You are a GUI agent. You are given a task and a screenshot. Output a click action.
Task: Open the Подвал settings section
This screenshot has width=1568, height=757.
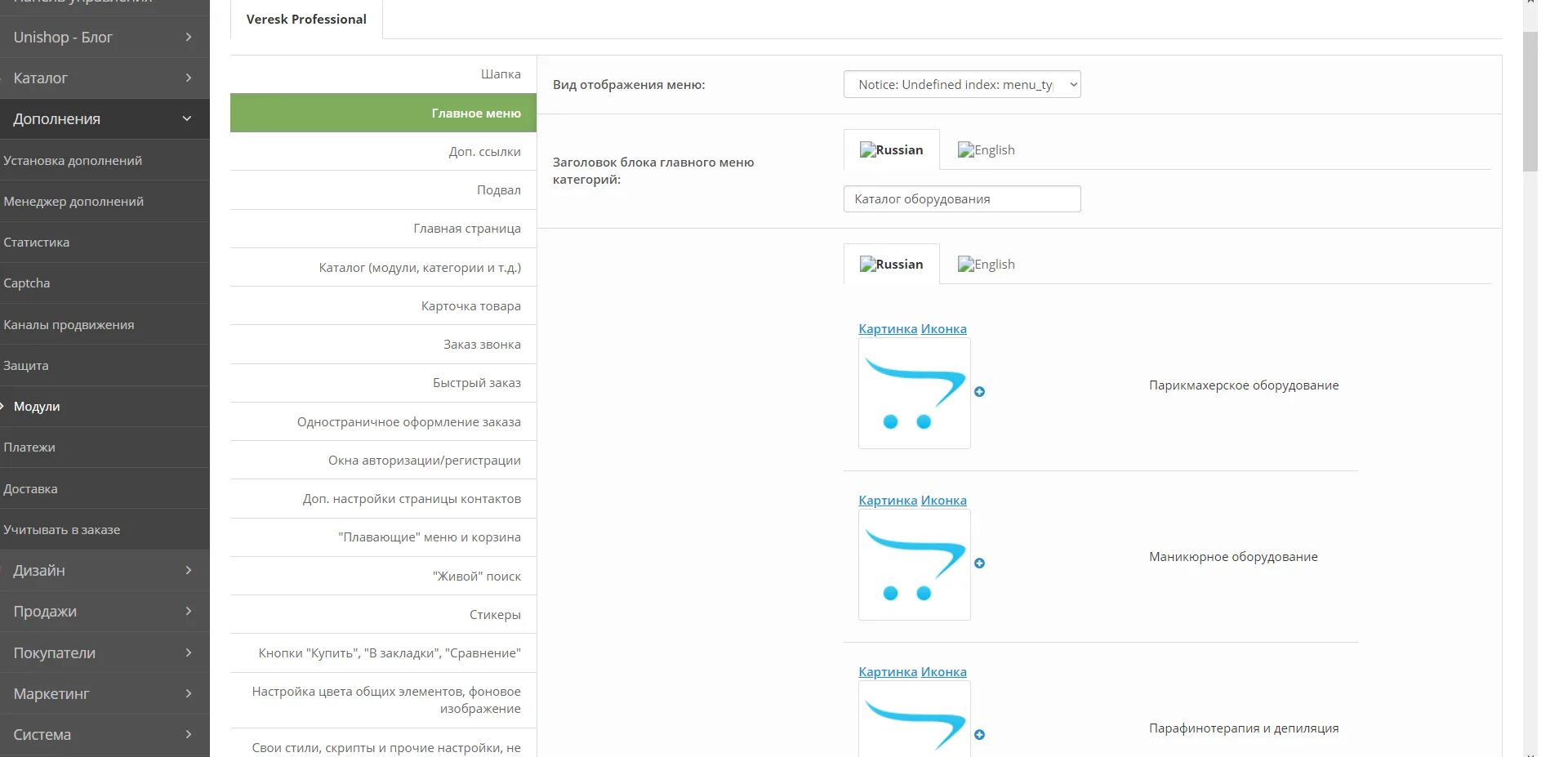tap(383, 189)
